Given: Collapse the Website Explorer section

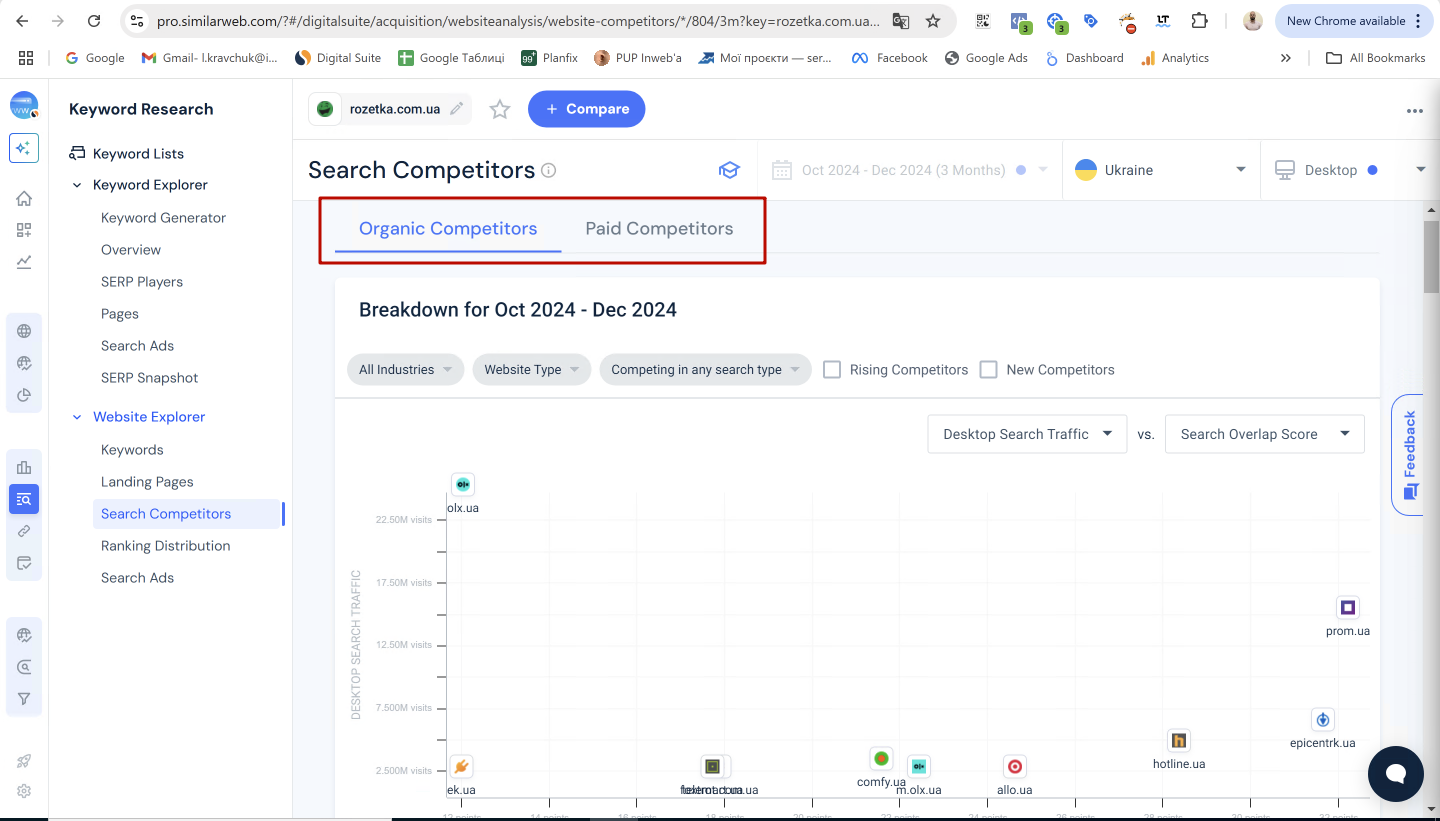Looking at the screenshot, I should click(77, 417).
